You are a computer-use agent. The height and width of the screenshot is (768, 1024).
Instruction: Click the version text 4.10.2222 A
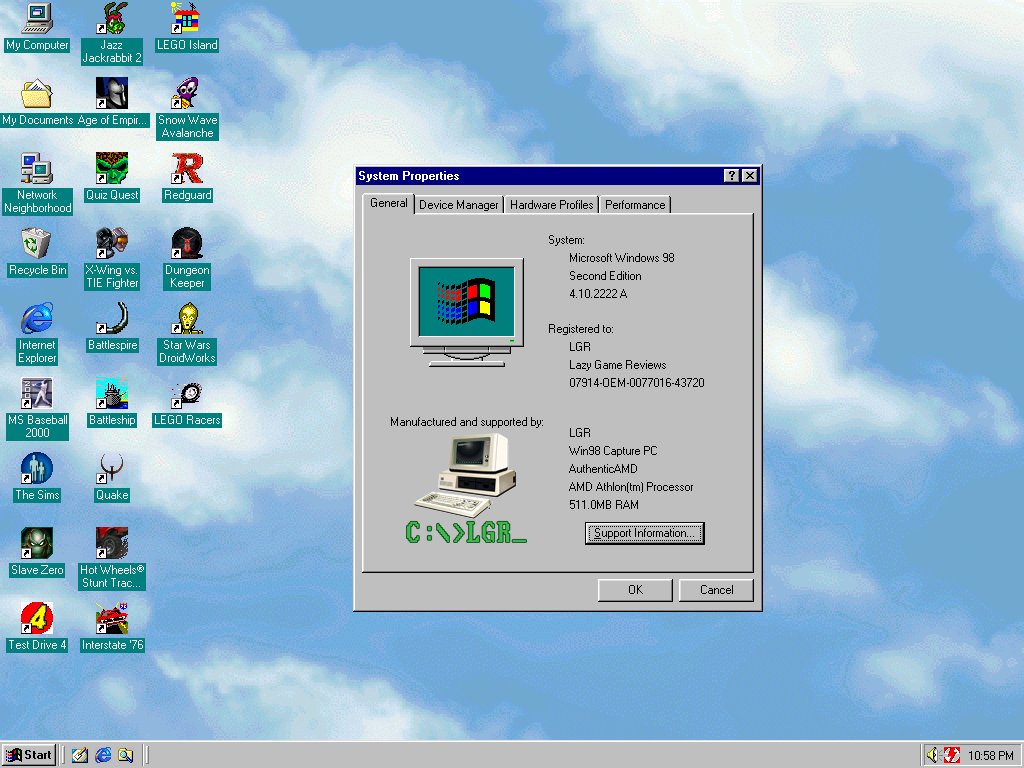click(598, 294)
